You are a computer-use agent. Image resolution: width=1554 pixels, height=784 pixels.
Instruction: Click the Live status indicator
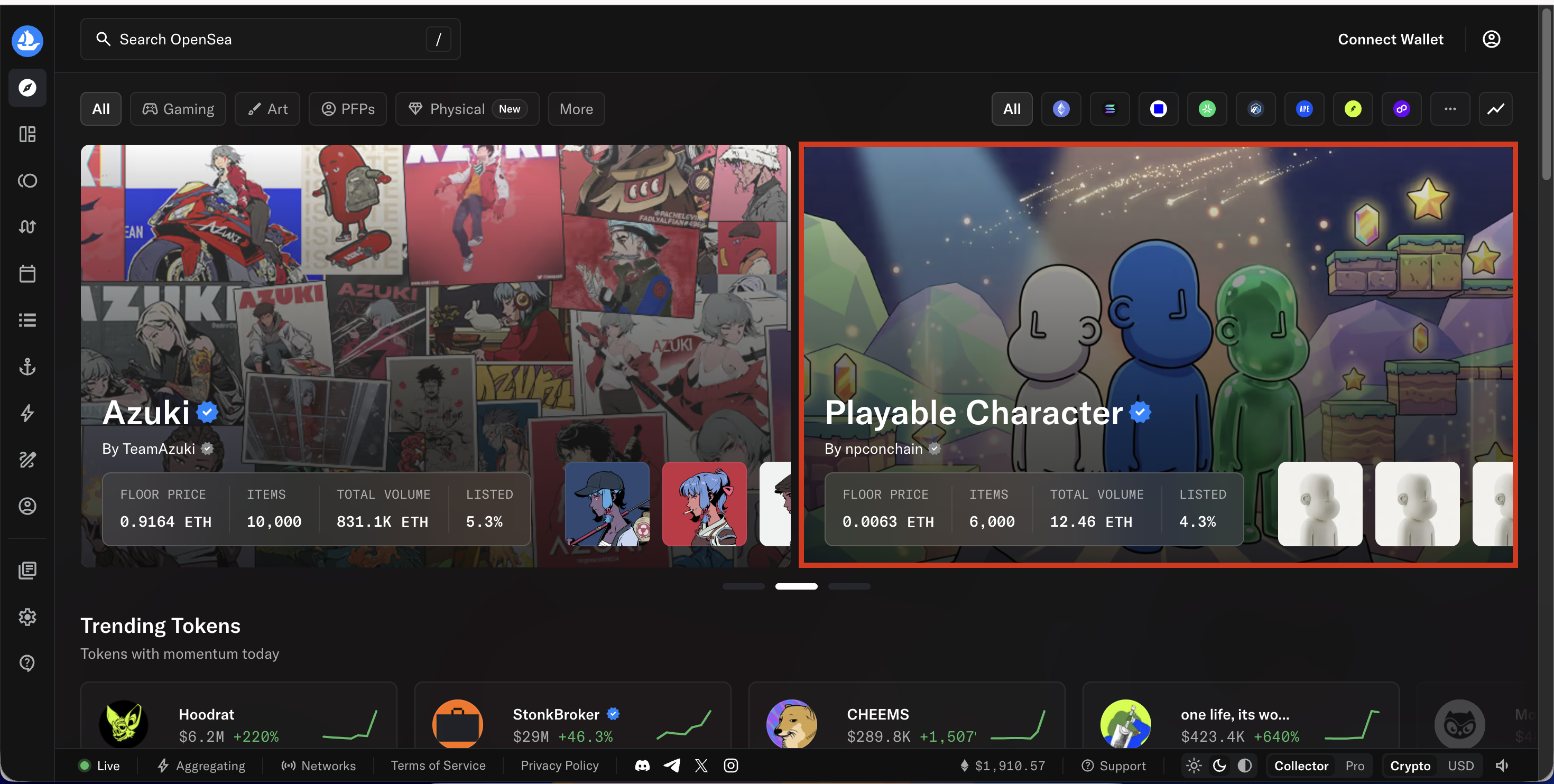[99, 766]
